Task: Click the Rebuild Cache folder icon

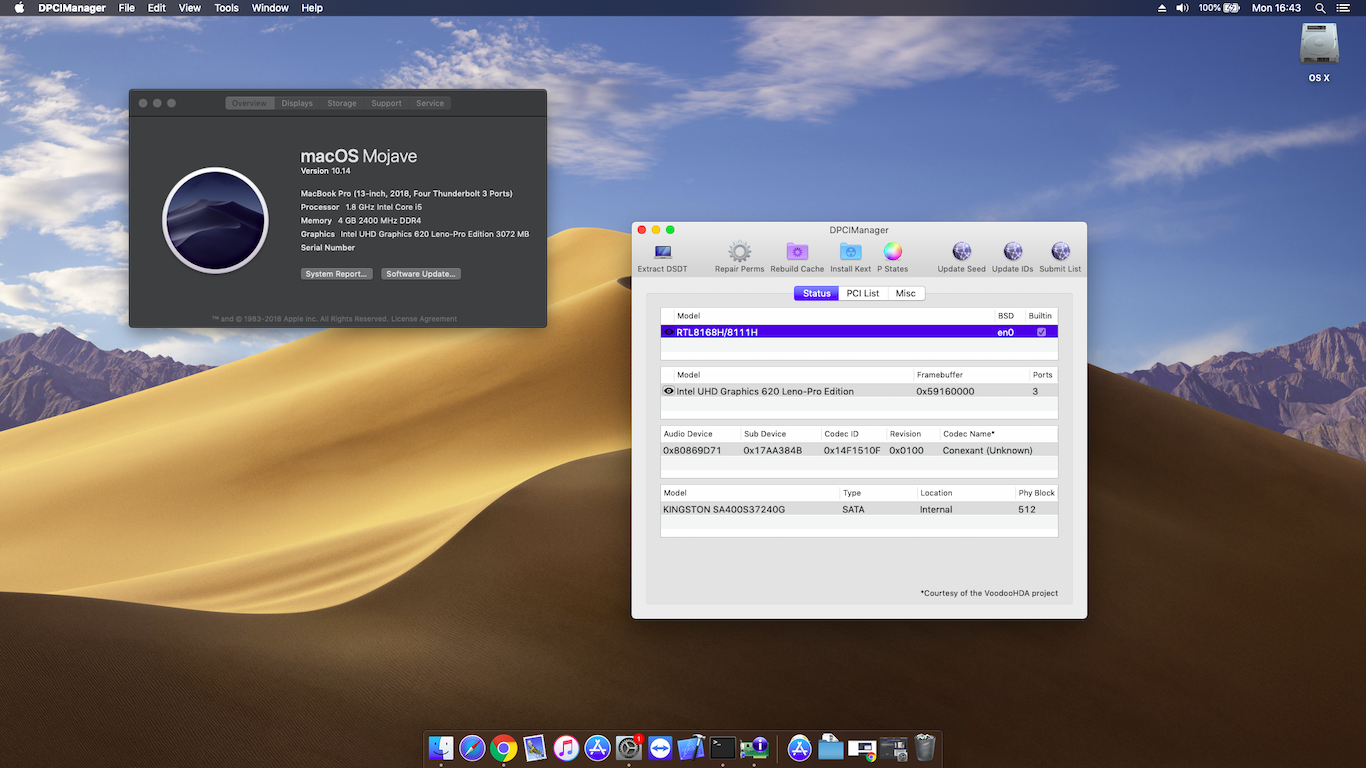Action: tap(796, 251)
